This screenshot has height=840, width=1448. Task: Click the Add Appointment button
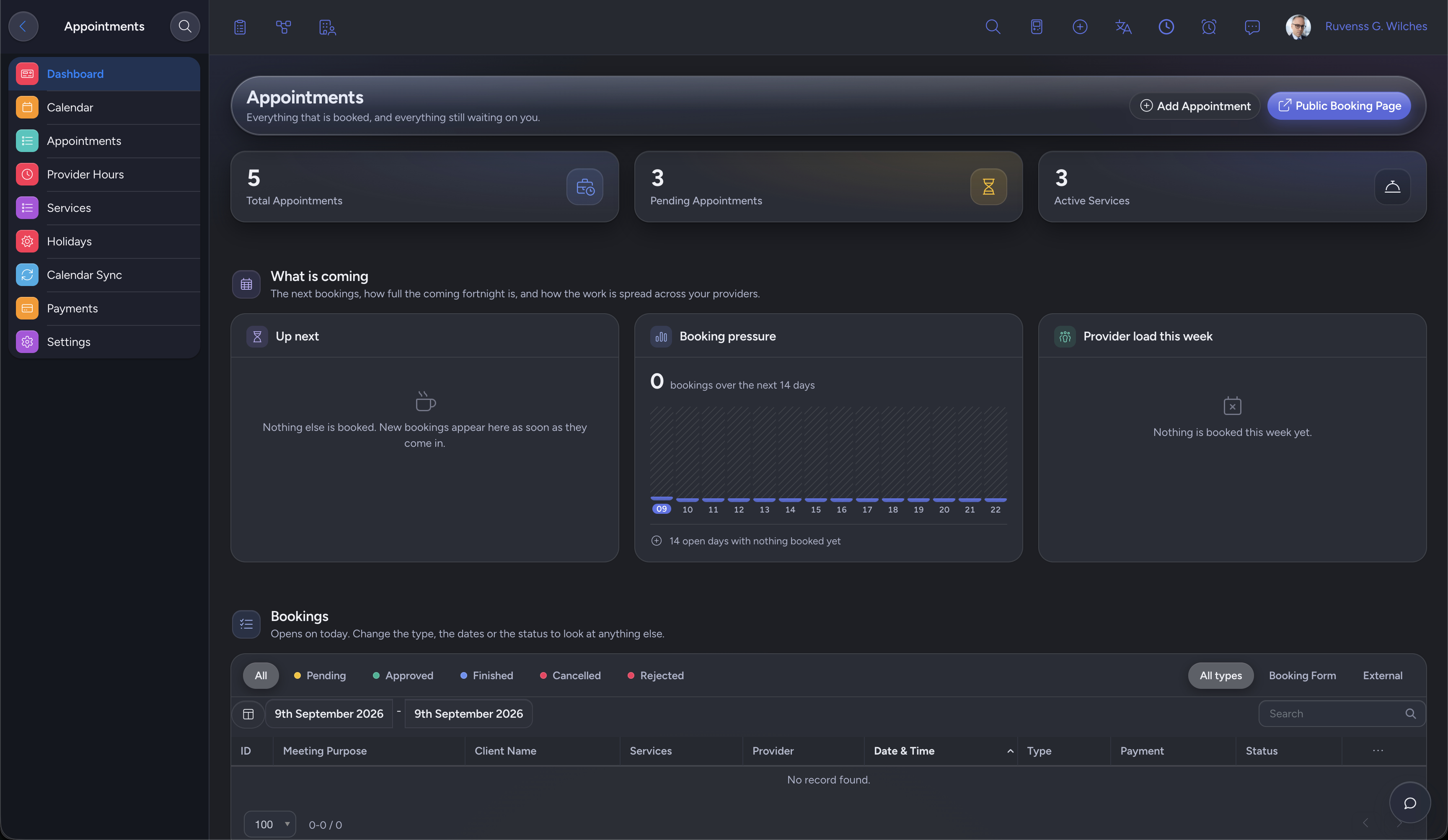point(1195,106)
